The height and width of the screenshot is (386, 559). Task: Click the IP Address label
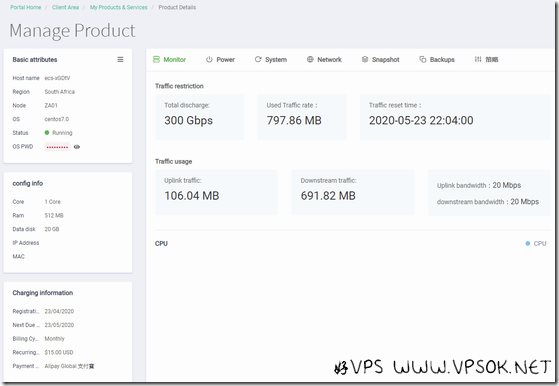tap(26, 243)
